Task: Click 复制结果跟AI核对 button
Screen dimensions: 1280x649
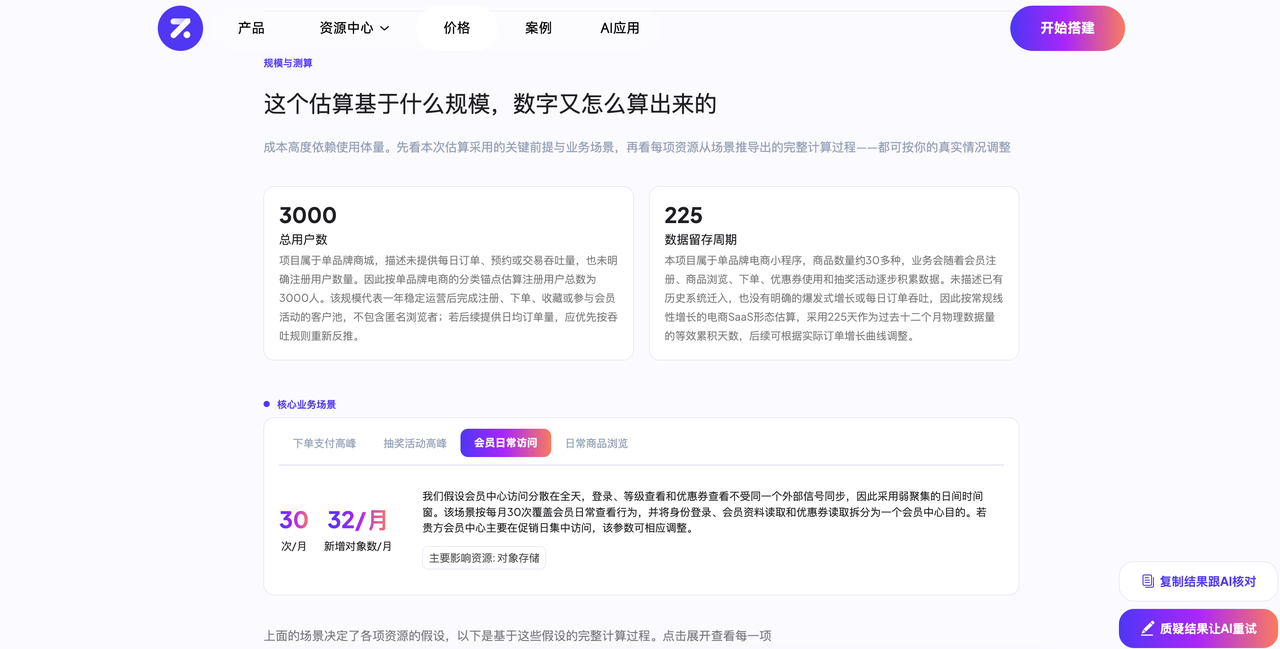Action: coord(1198,581)
